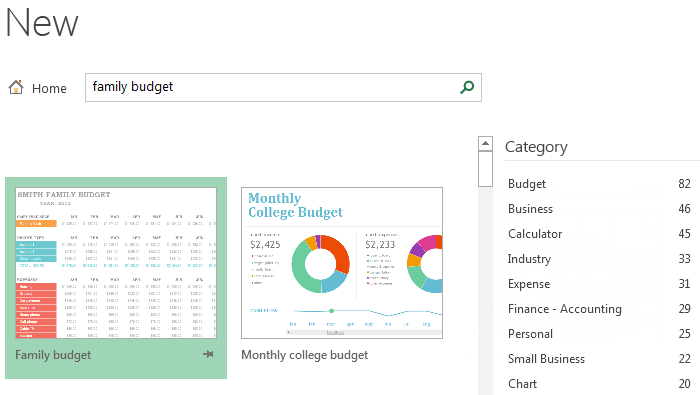Click the scrollbar up arrow
This screenshot has height=395, width=700.
485,144
